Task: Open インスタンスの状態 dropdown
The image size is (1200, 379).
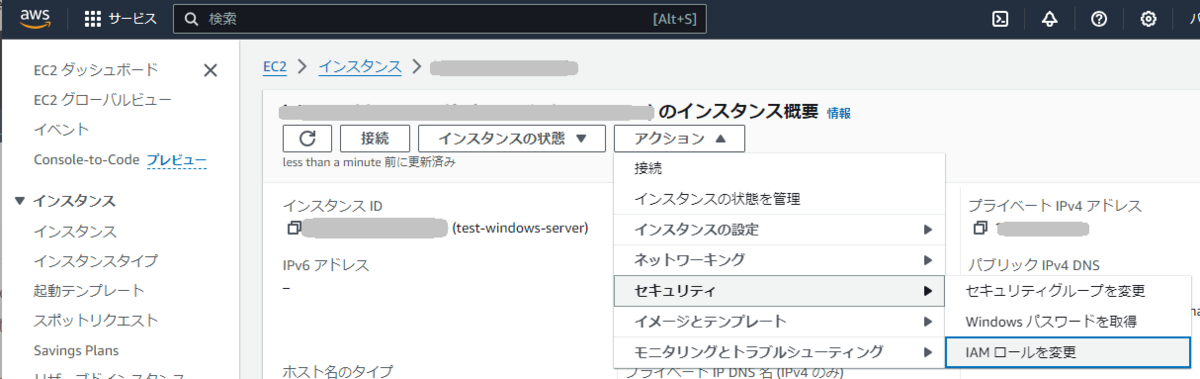Action: [x=511, y=138]
